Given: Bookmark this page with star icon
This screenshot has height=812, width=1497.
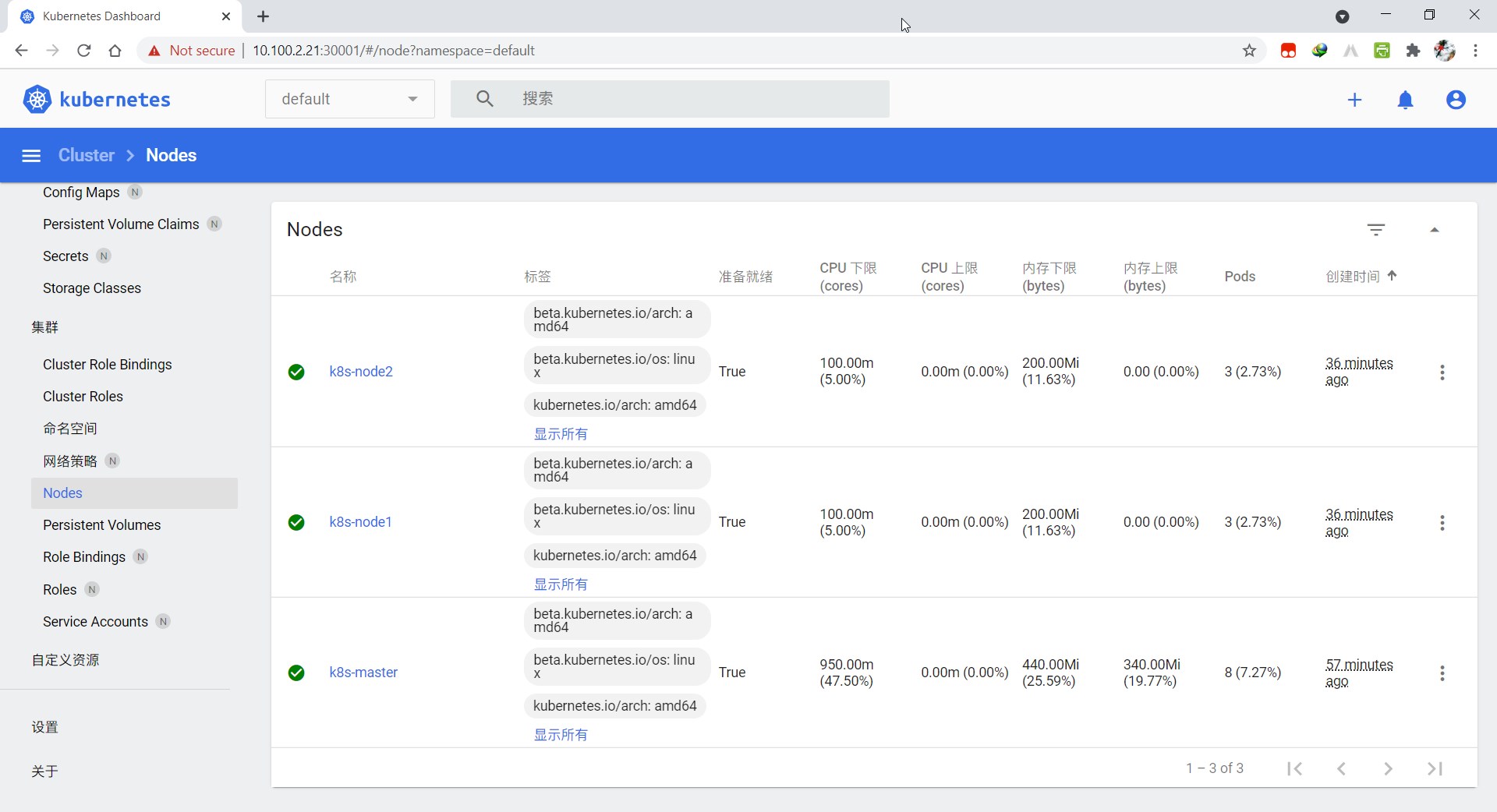Looking at the screenshot, I should [1250, 51].
